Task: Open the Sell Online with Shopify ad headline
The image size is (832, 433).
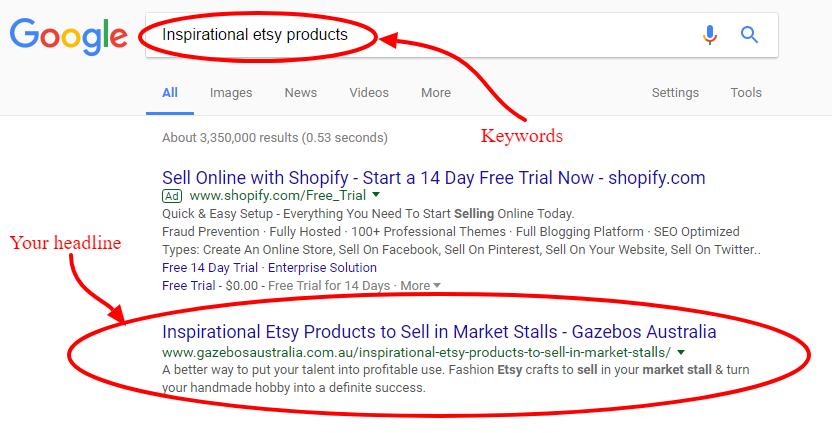Action: 434,178
